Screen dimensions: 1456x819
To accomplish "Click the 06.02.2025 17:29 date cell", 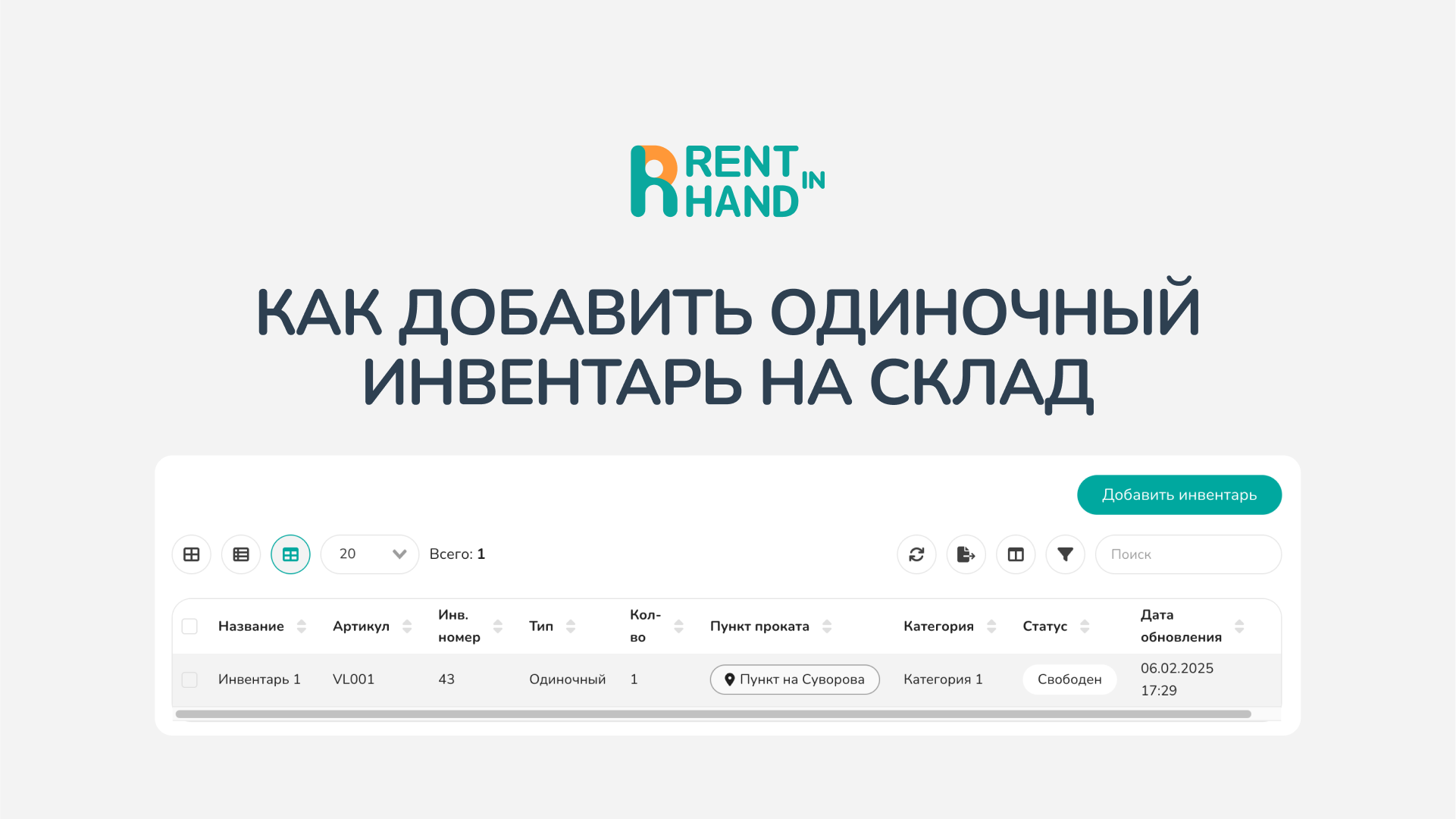I will (1177, 679).
